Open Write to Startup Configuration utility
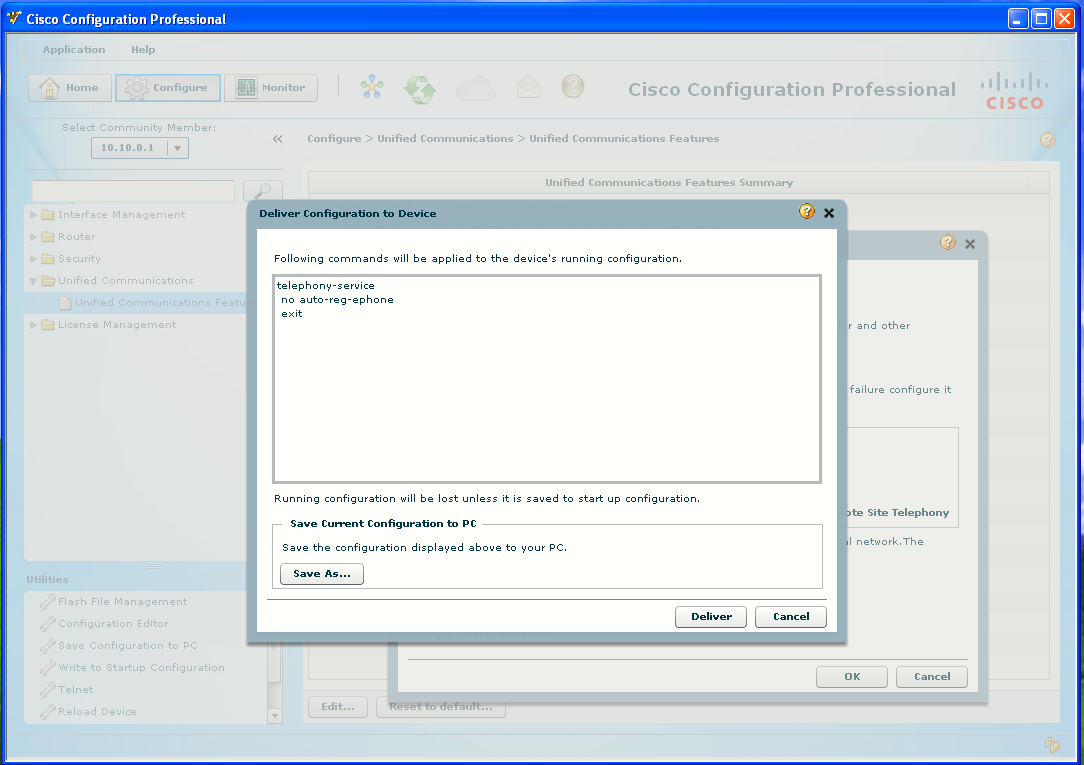 click(x=141, y=668)
